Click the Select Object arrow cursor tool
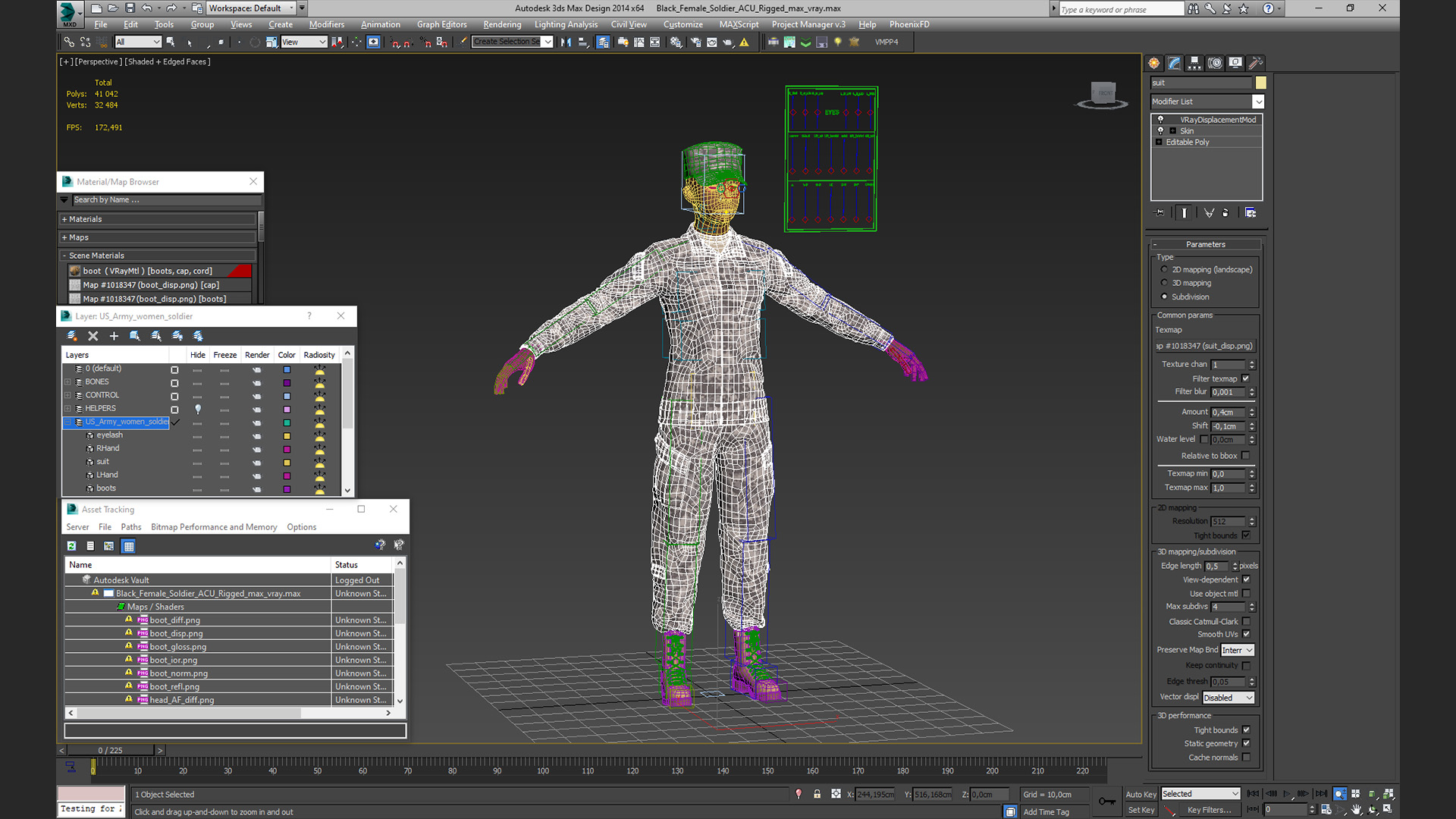Viewport: 1456px width, 819px height. (x=171, y=42)
